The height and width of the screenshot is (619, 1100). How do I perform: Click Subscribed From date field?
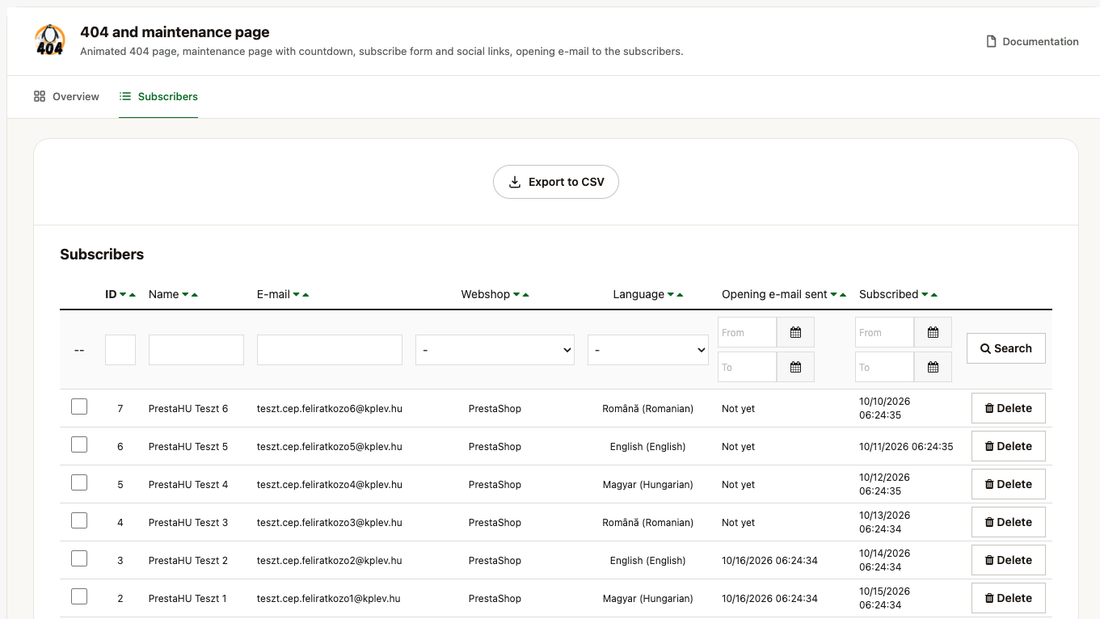tap(885, 333)
